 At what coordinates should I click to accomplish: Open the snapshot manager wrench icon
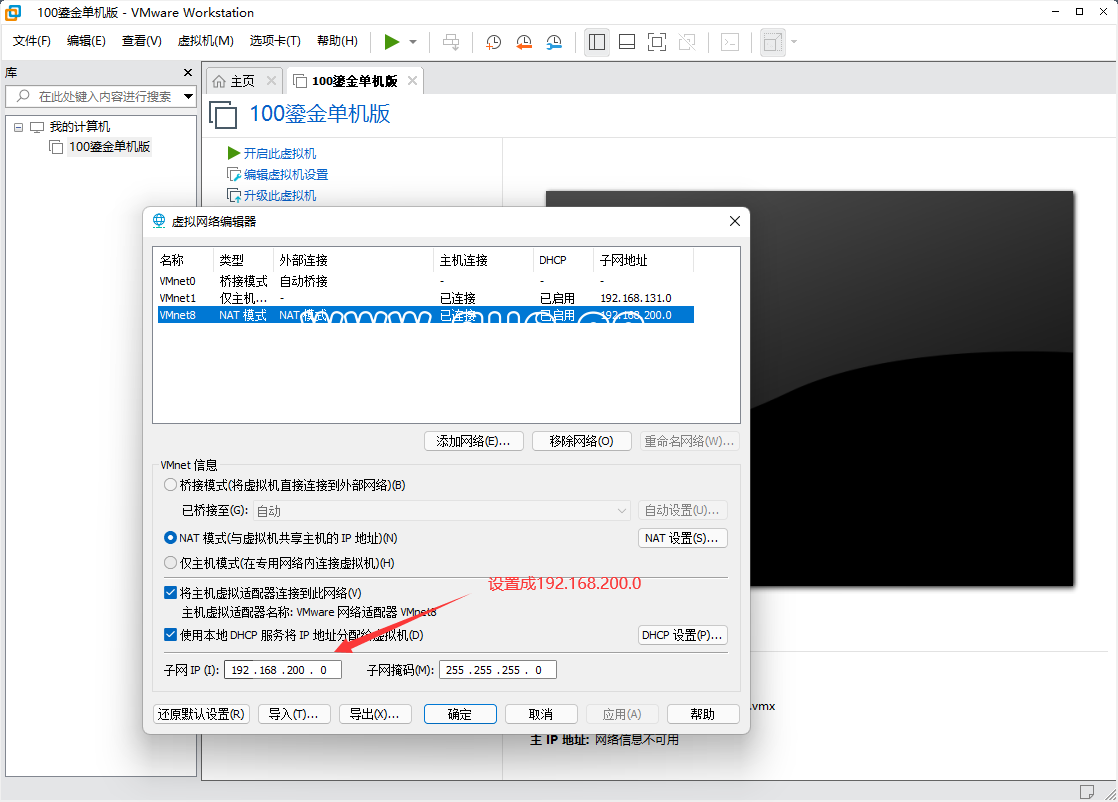point(554,42)
